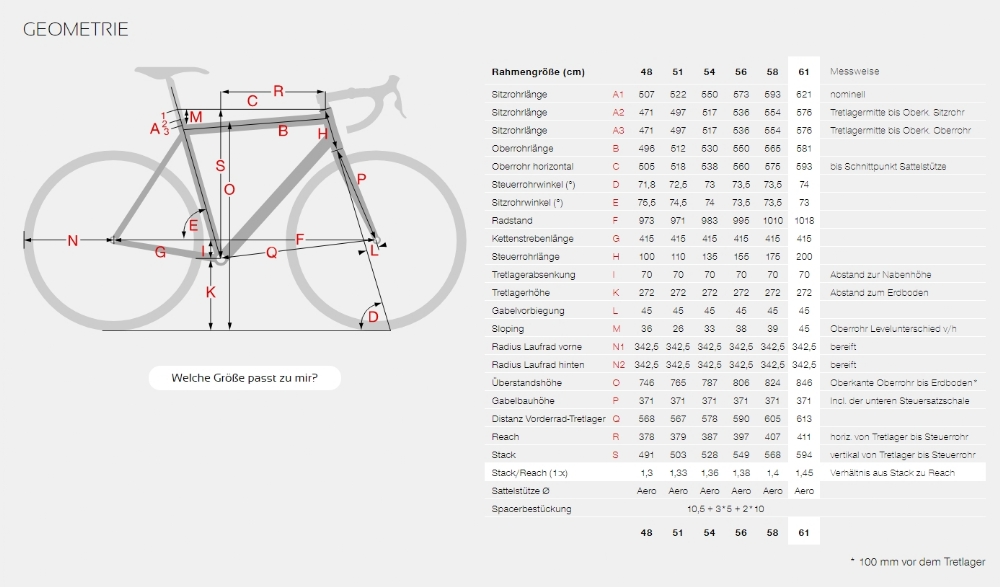Select frame size 56 column header
This screenshot has width=1000, height=587.
[x=740, y=72]
